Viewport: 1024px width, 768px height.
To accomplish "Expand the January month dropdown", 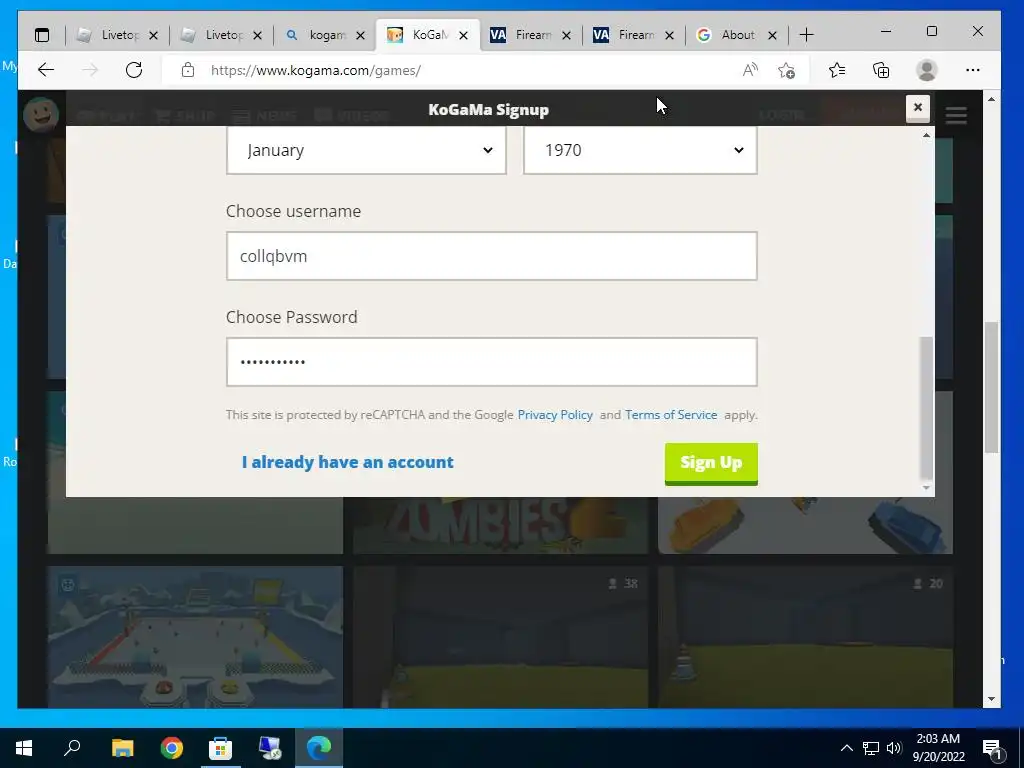I will (366, 150).
